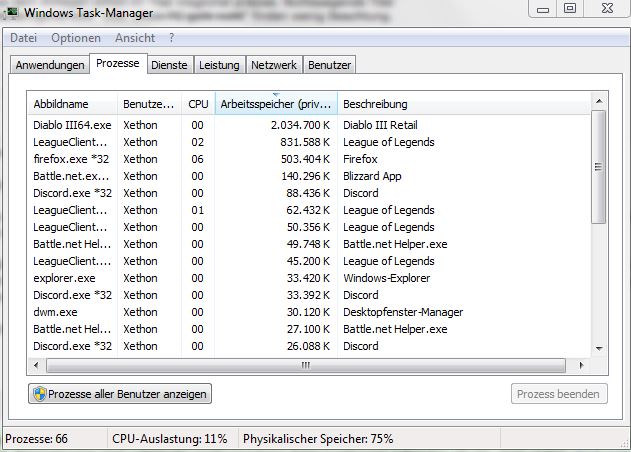This screenshot has width=631, height=452.
Task: Sort by Arbeitsspeicher column header
Action: tap(276, 104)
